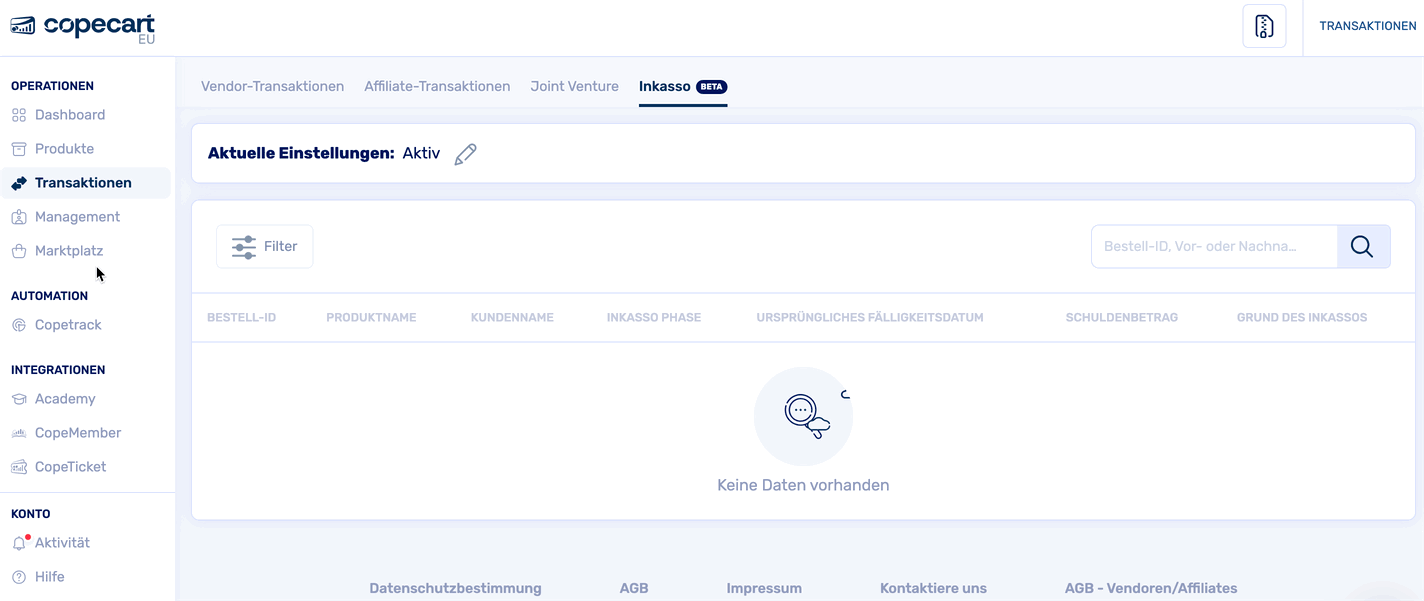Image resolution: width=1424 pixels, height=601 pixels.
Task: Open the Datenschutzbestimmung footer link
Action: (455, 588)
